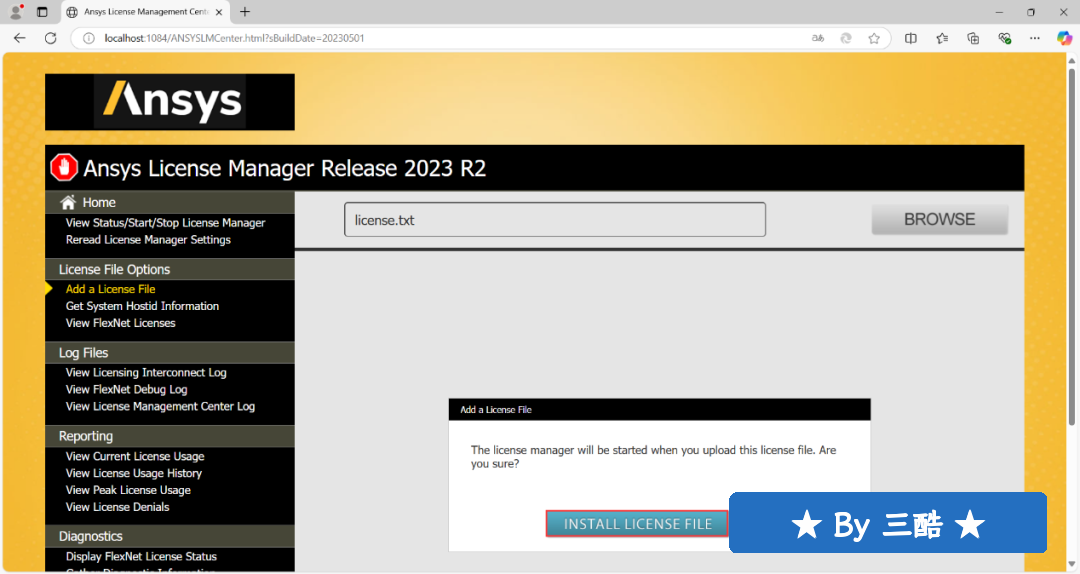
Task: Open View License Usage History
Action: point(134,473)
